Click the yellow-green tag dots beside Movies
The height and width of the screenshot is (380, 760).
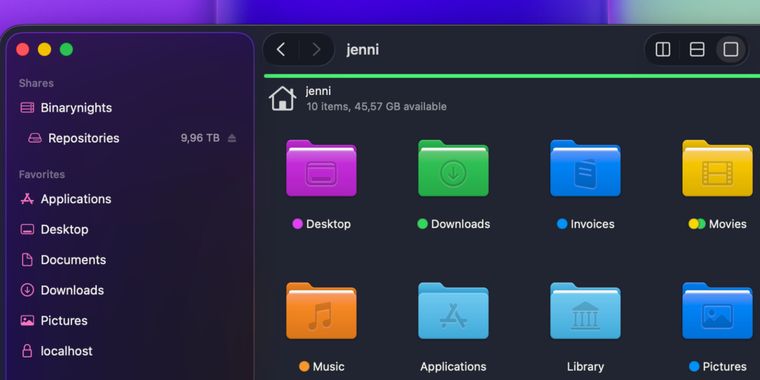697,224
